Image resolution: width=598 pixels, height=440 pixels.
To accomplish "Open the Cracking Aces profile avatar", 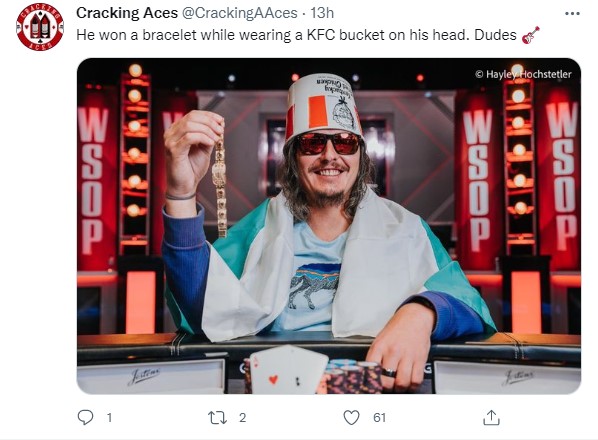I will point(40,27).
